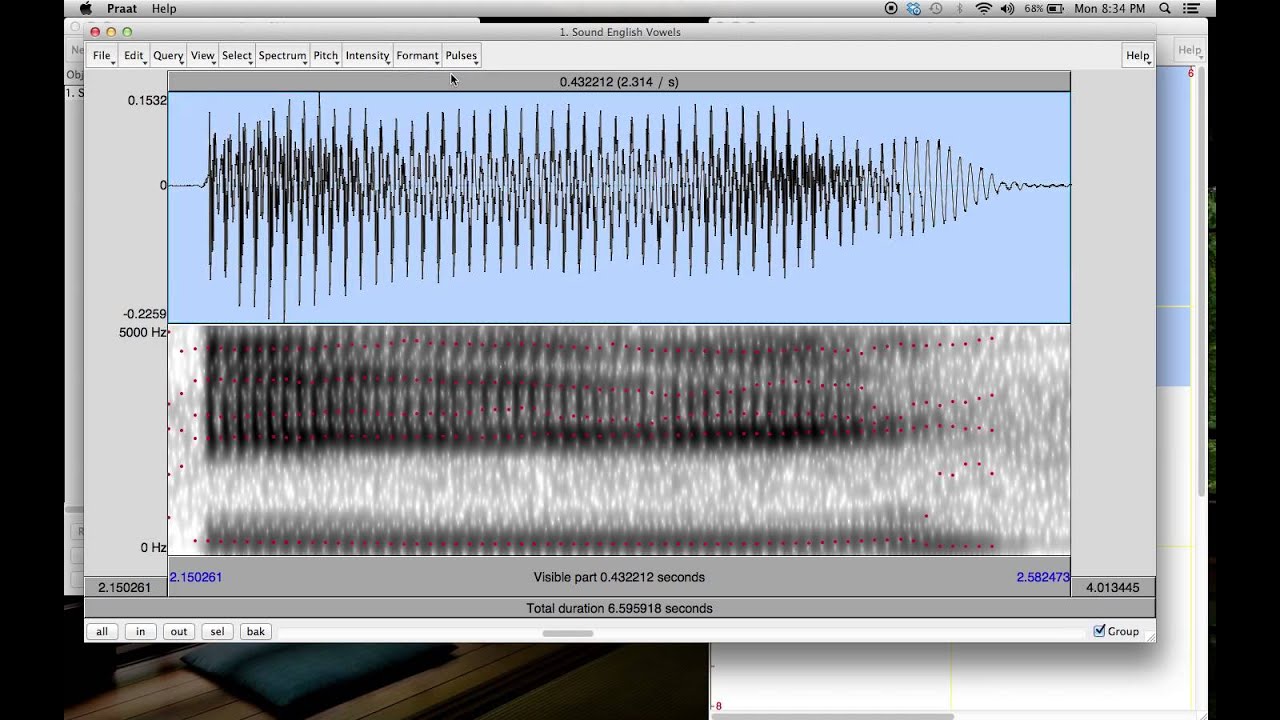1280x720 pixels.
Task: Click the Time Machine icon in the menu bar
Action: pyautogui.click(x=936, y=8)
